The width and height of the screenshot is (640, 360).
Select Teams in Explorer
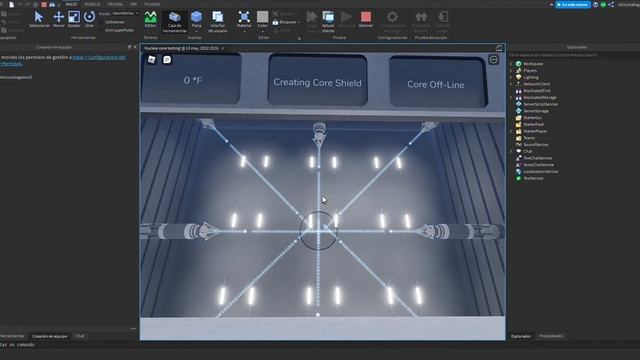(529, 138)
